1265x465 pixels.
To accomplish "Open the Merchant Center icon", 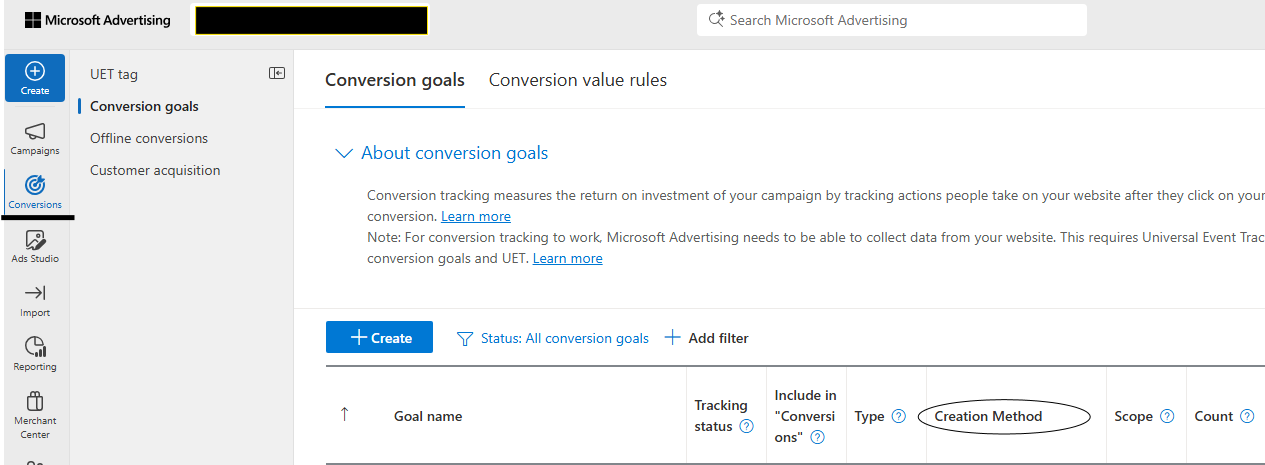I will click(x=35, y=401).
